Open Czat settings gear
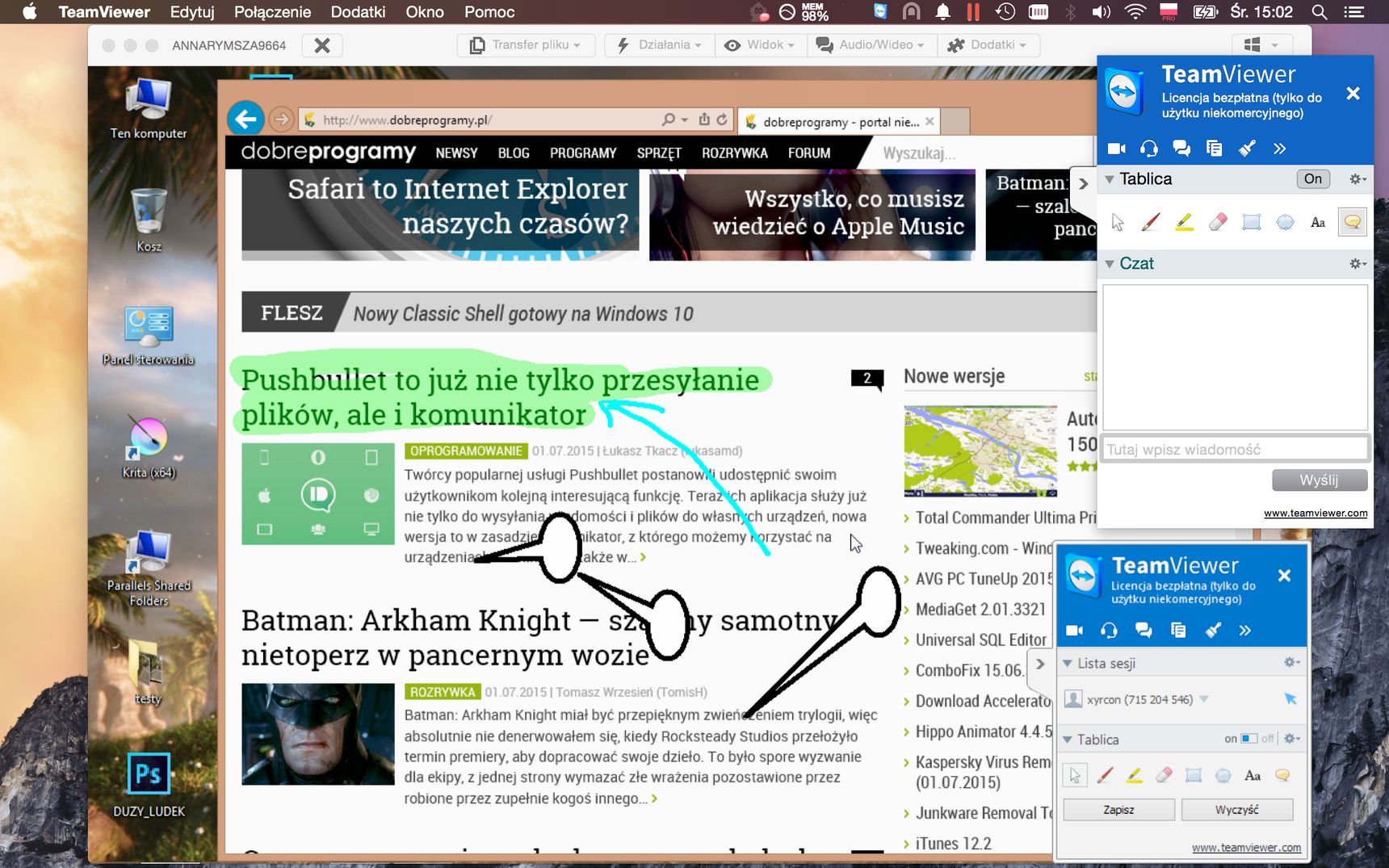This screenshot has width=1389, height=868. (1358, 264)
